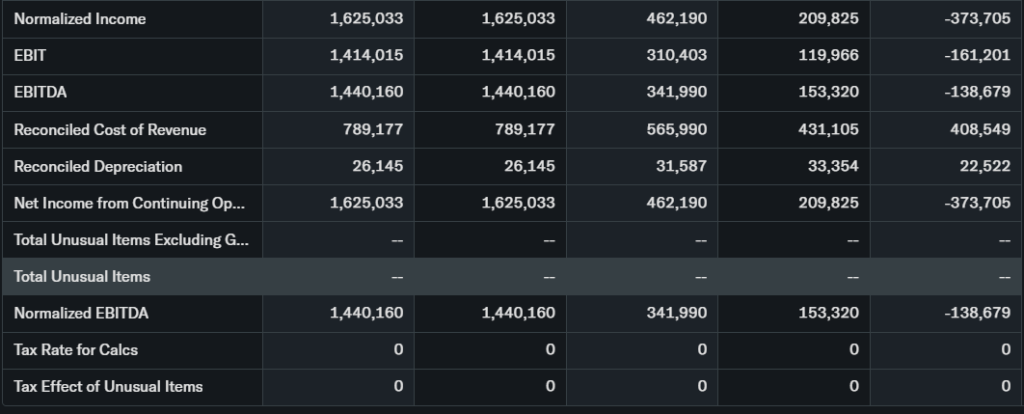Select cost of revenue value 408,549

pos(980,129)
